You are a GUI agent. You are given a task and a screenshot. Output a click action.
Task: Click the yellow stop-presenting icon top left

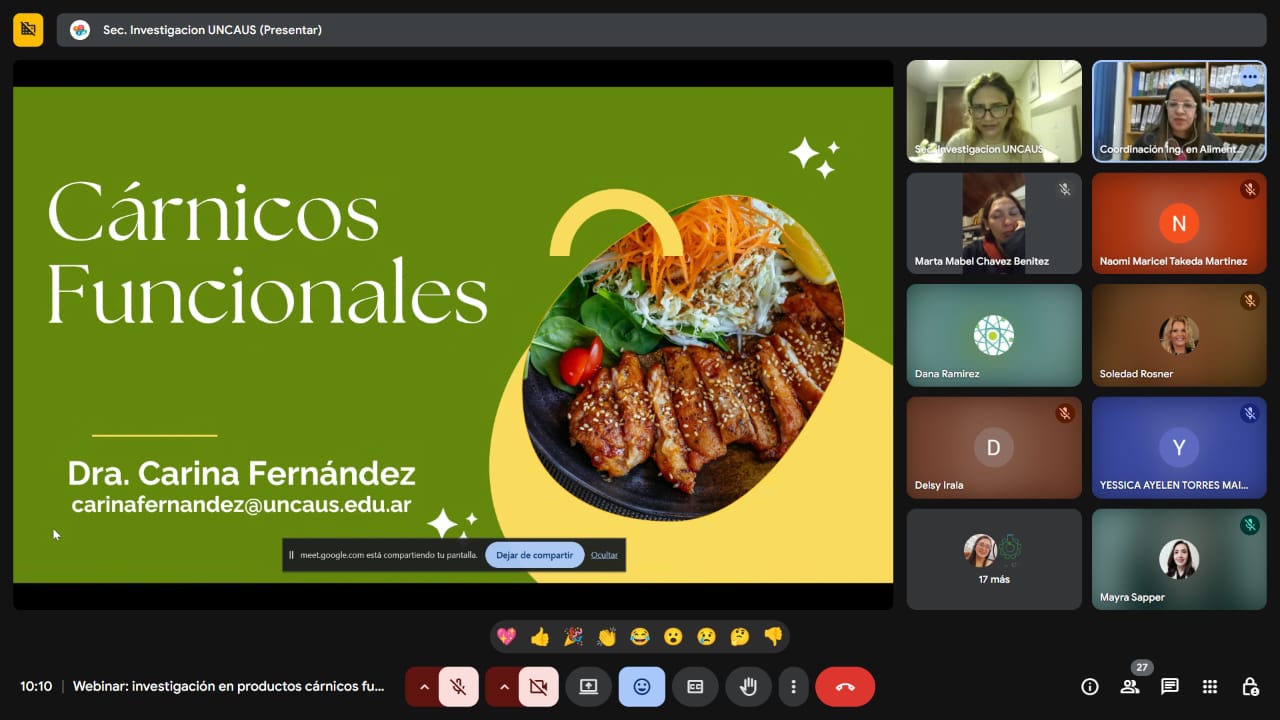point(28,30)
